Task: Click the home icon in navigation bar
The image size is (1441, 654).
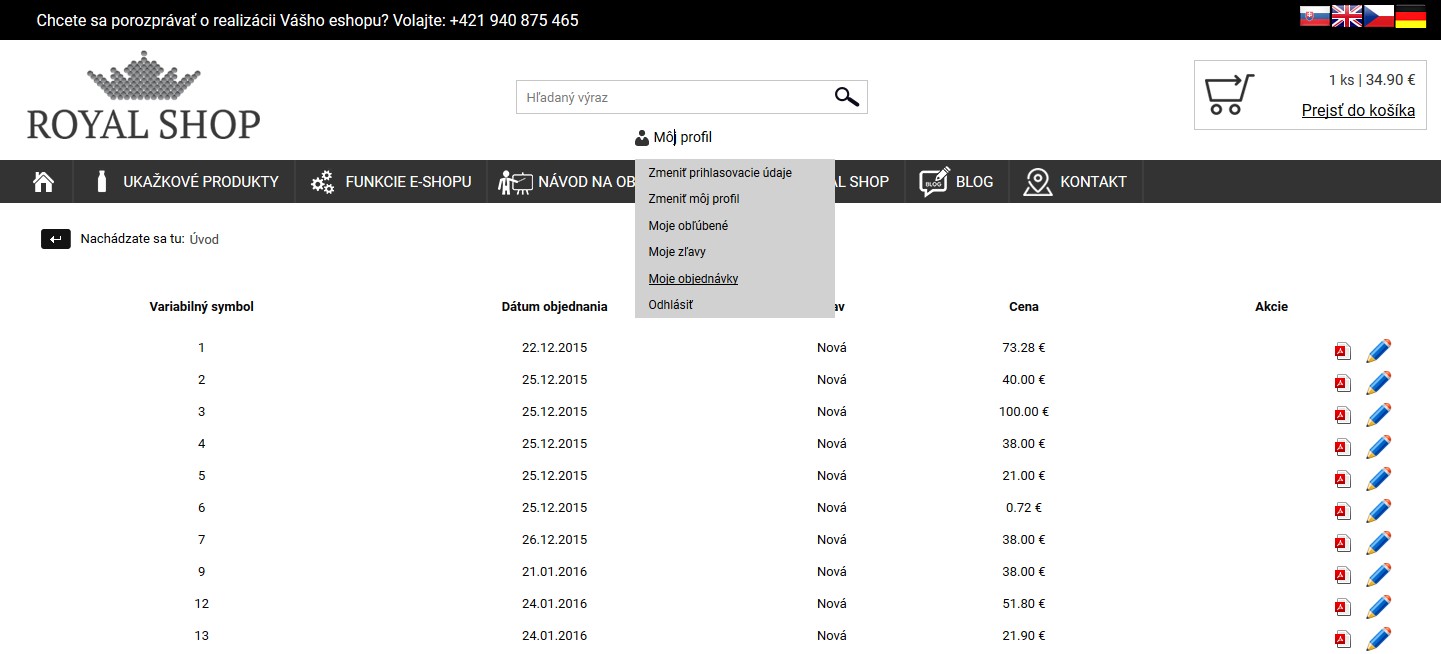Action: 43,182
